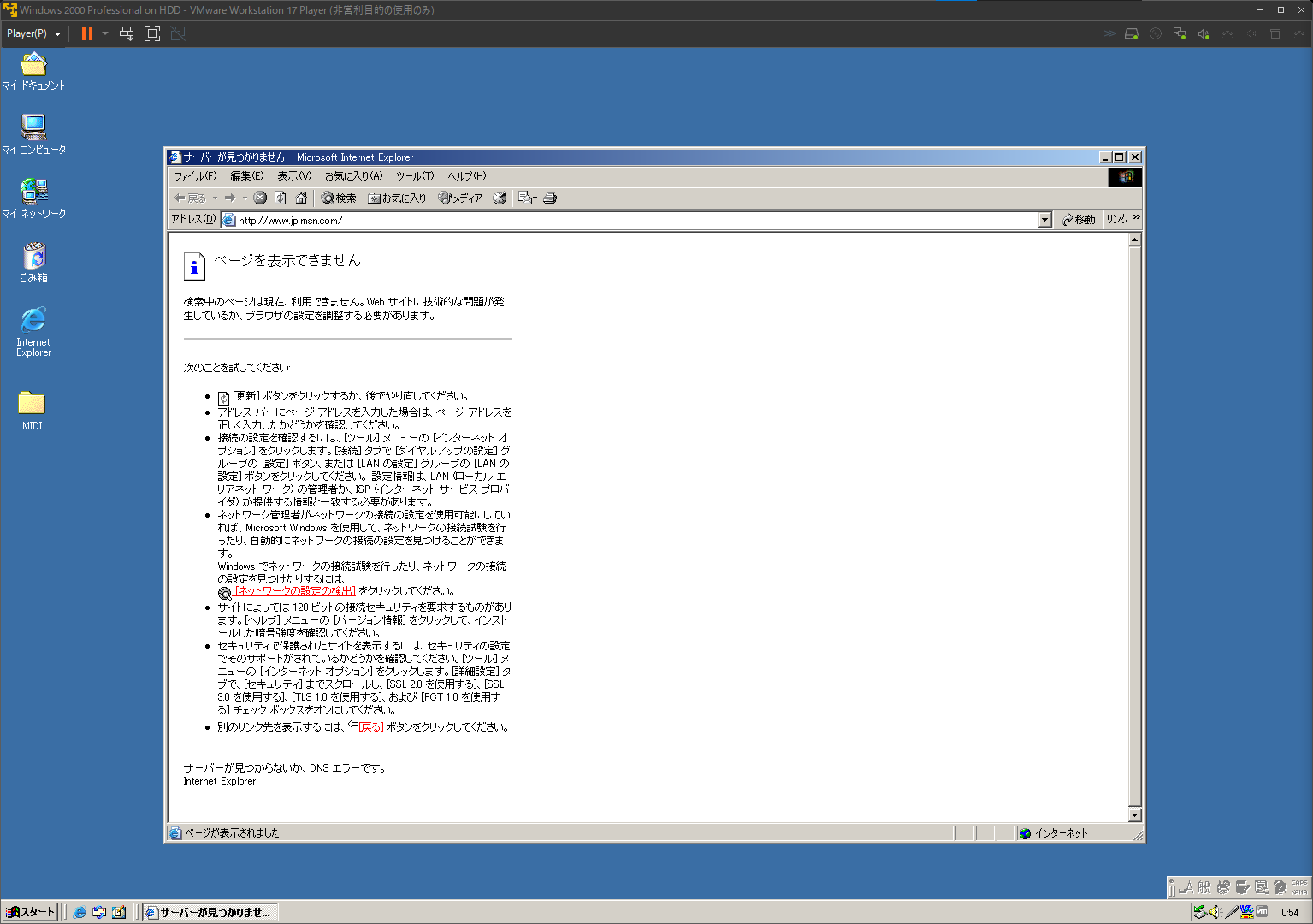This screenshot has height=924, width=1313.
Task: Launch Internet Explorer from Quick Launch
Action: point(80,912)
